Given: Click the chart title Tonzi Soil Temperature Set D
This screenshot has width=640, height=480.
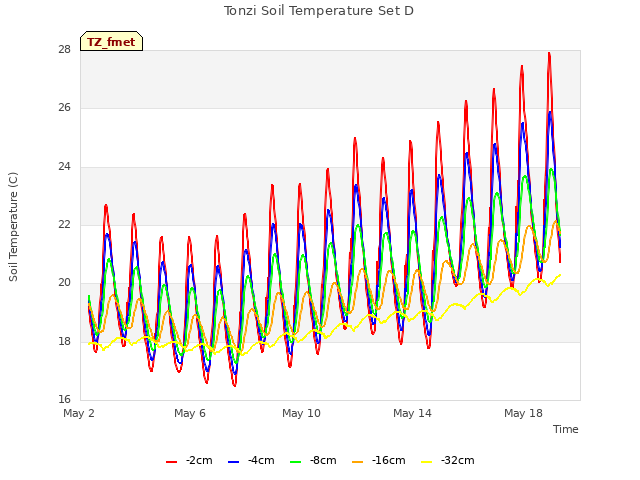Looking at the screenshot, I should 319,11.
